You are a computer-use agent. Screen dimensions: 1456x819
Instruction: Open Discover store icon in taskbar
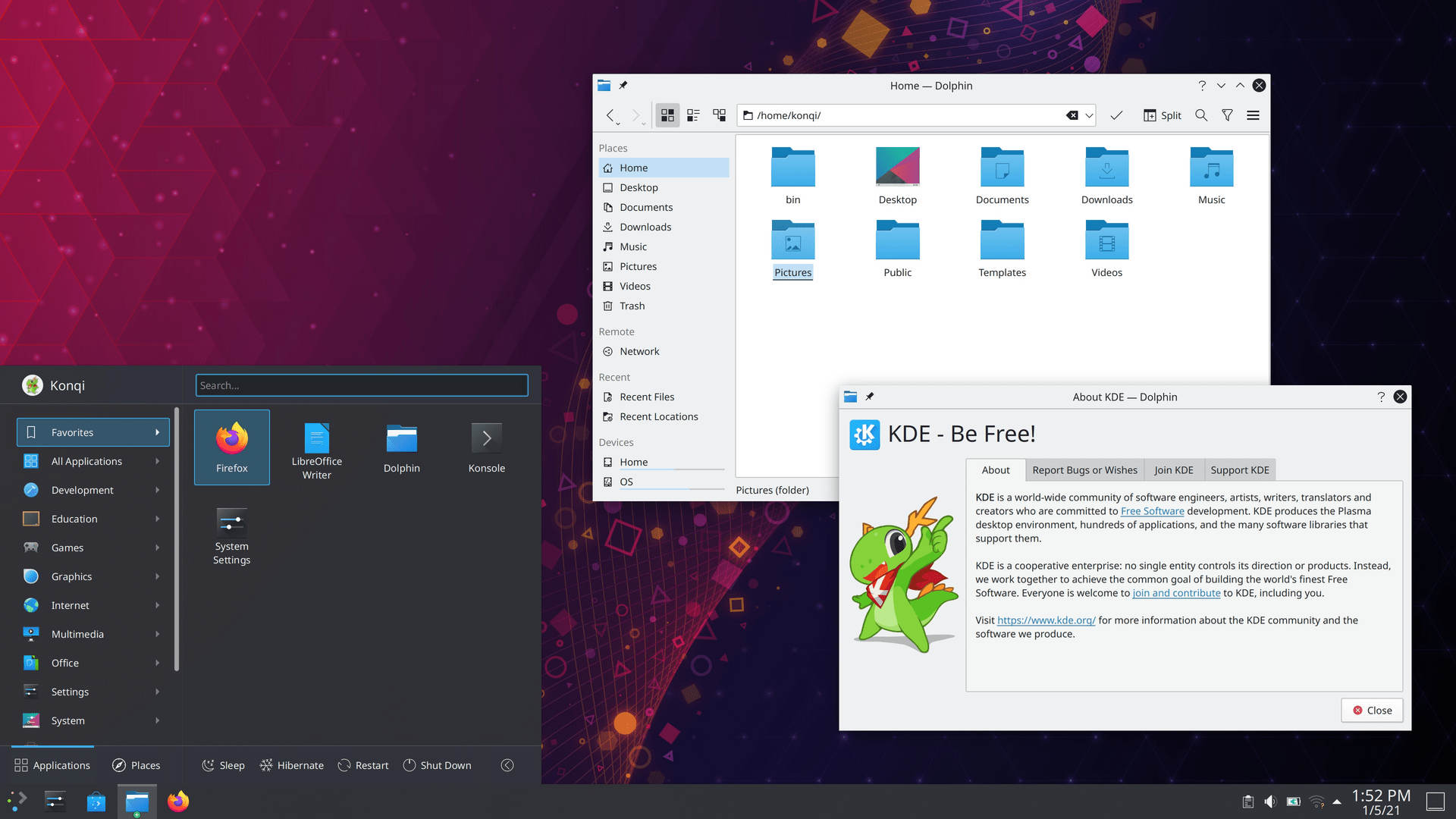click(x=96, y=802)
